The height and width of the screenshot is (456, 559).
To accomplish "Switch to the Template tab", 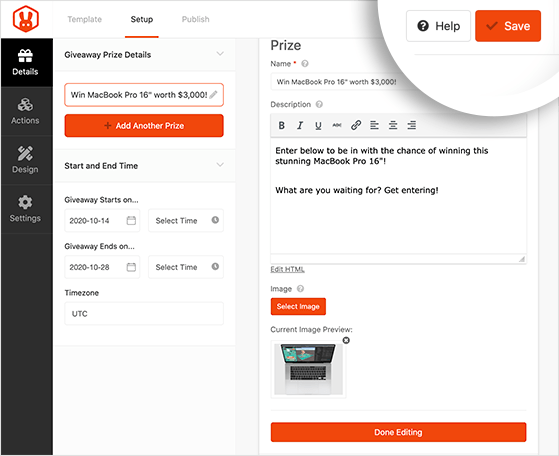I will tap(84, 19).
